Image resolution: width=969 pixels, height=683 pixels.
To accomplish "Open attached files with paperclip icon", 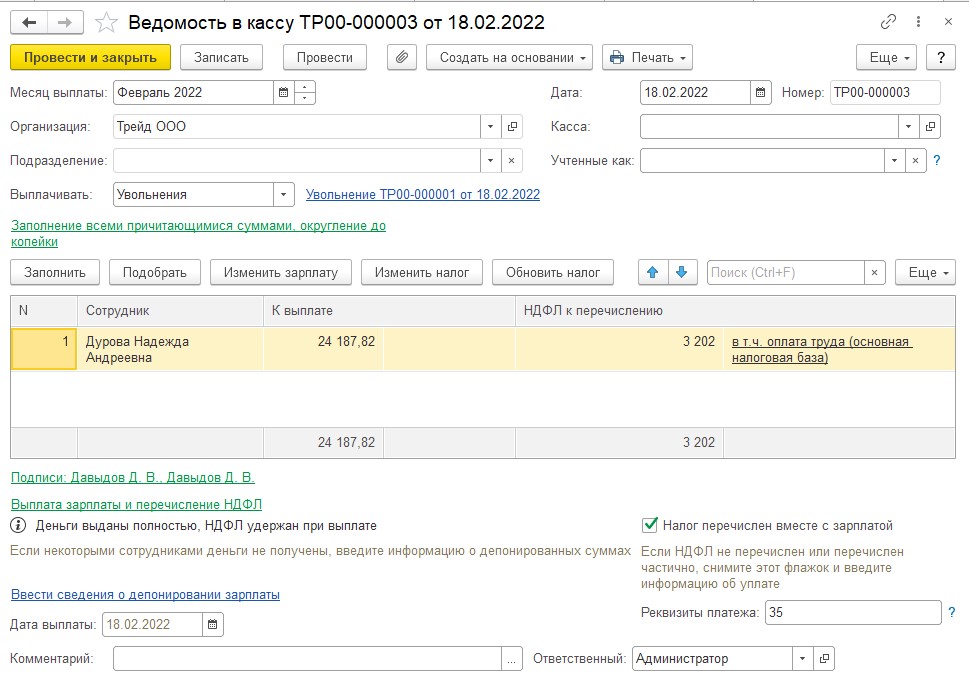I will 402,57.
